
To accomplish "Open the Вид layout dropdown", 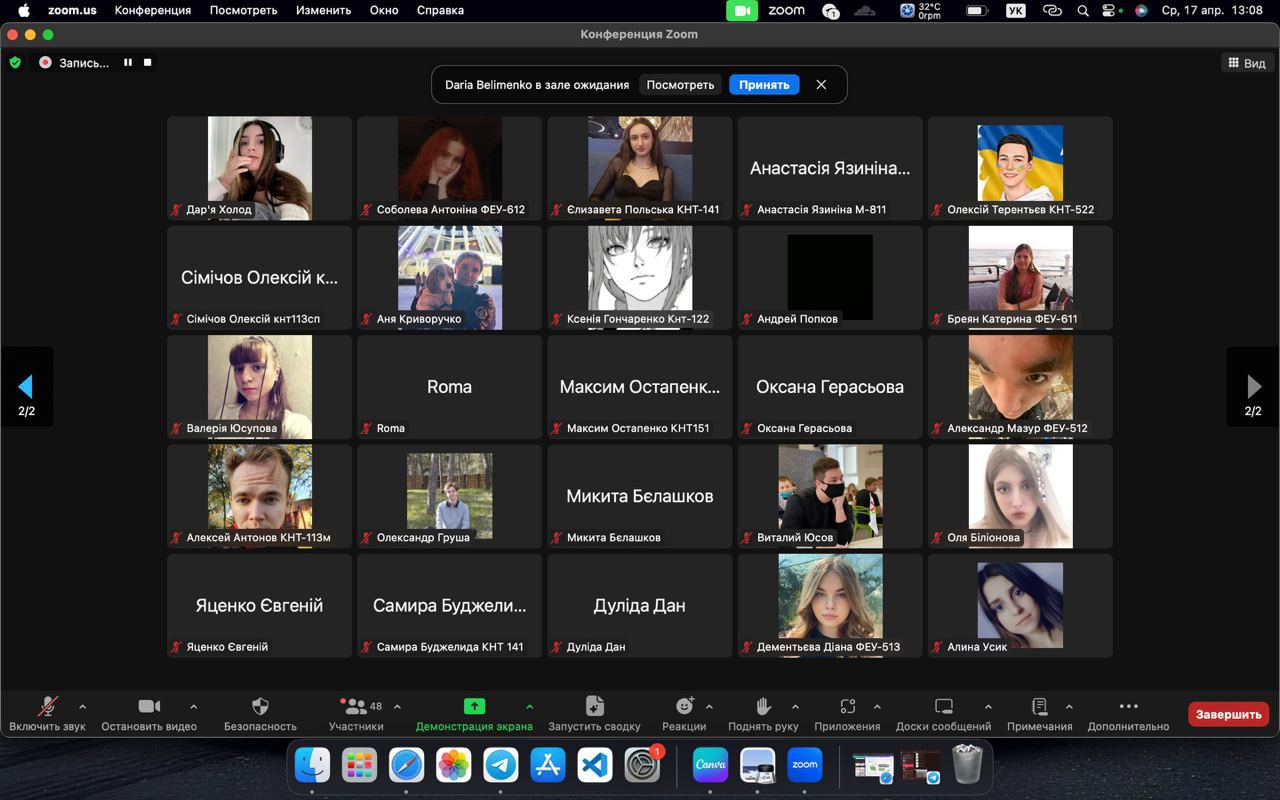I will click(1246, 63).
